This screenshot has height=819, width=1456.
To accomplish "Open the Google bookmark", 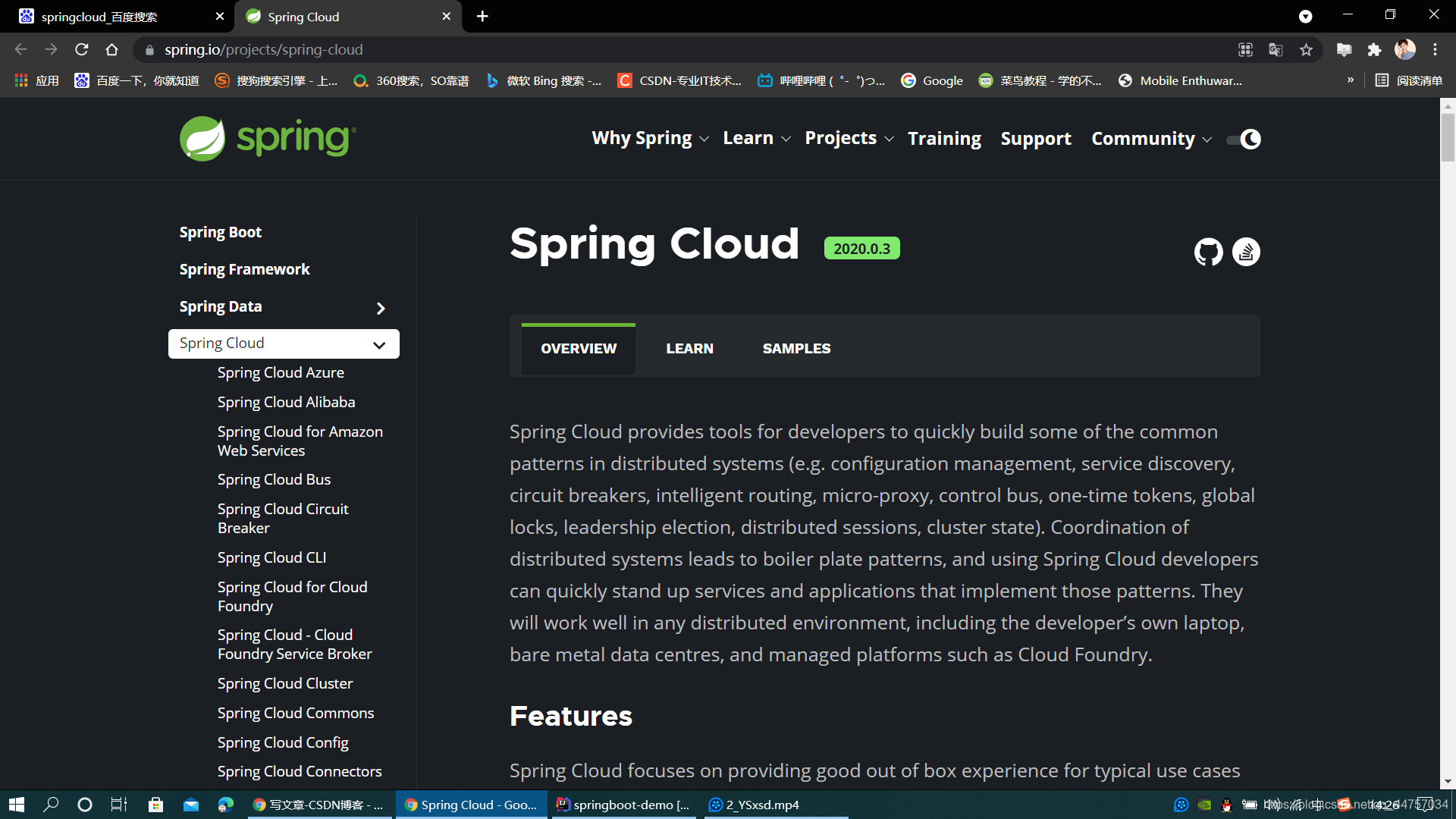I will (x=932, y=80).
